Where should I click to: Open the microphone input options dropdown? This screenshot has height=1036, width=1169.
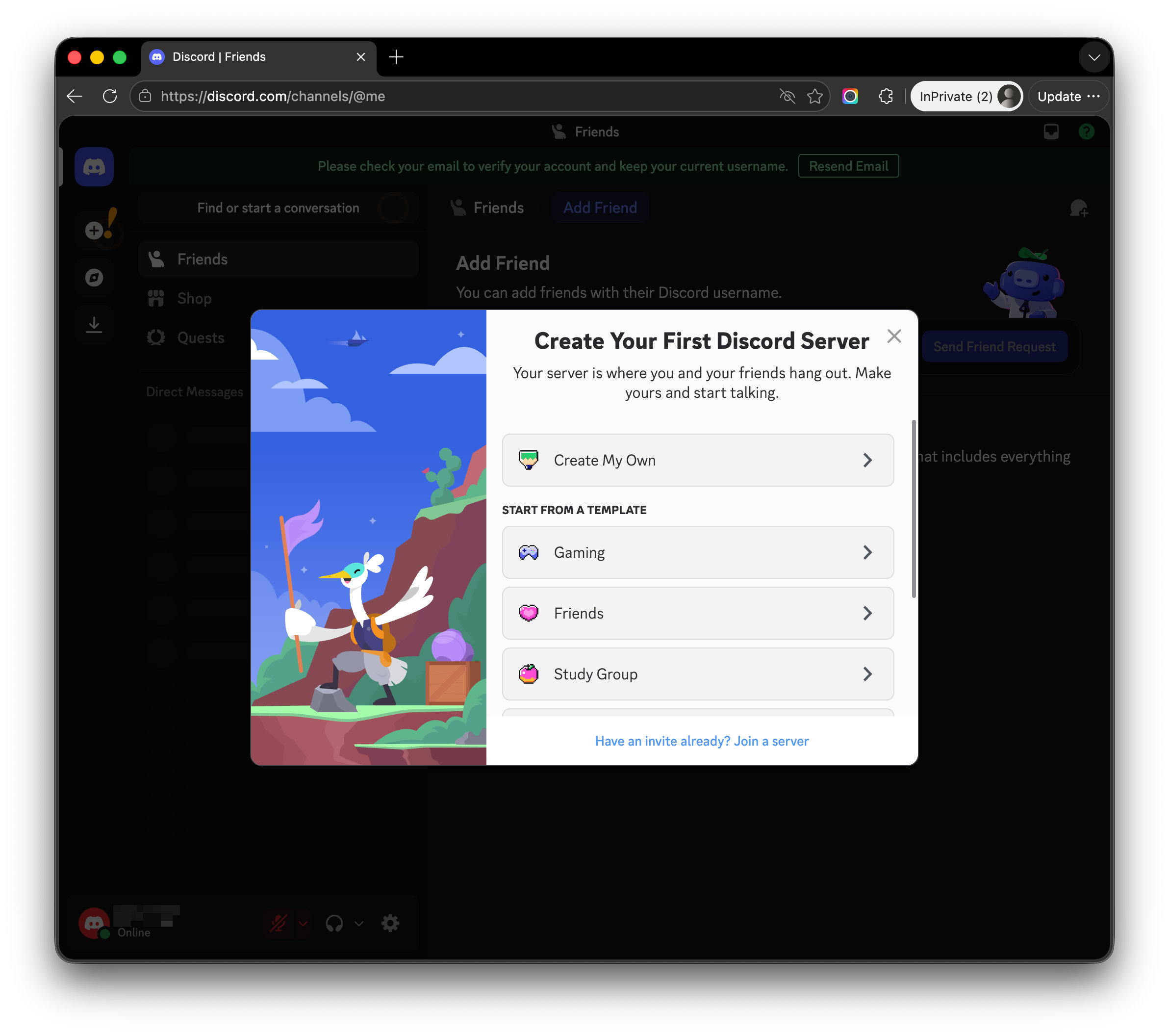coord(303,923)
